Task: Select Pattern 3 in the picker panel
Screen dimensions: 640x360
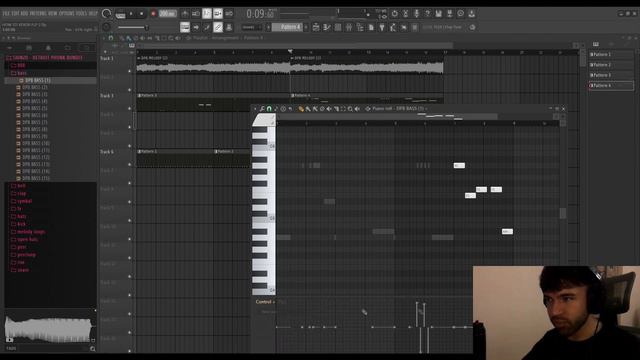Action: tap(611, 75)
